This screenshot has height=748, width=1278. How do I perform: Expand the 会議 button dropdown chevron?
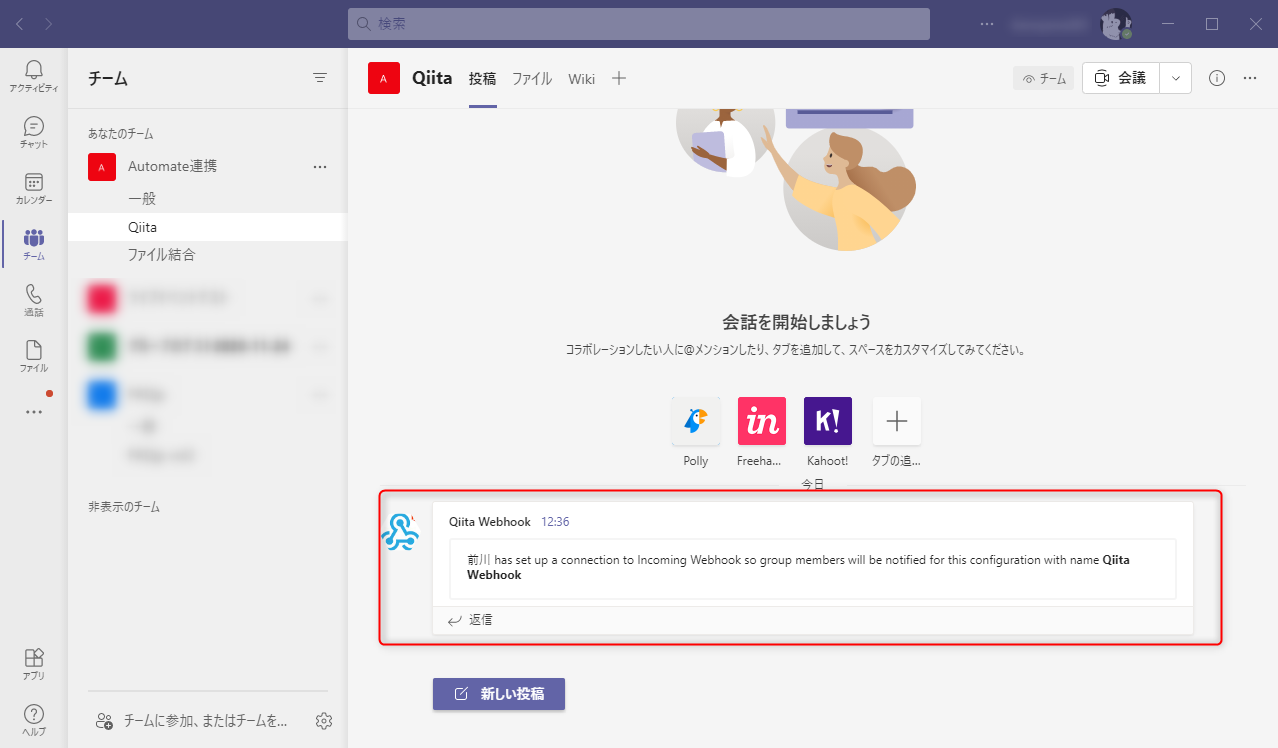pos(1175,77)
